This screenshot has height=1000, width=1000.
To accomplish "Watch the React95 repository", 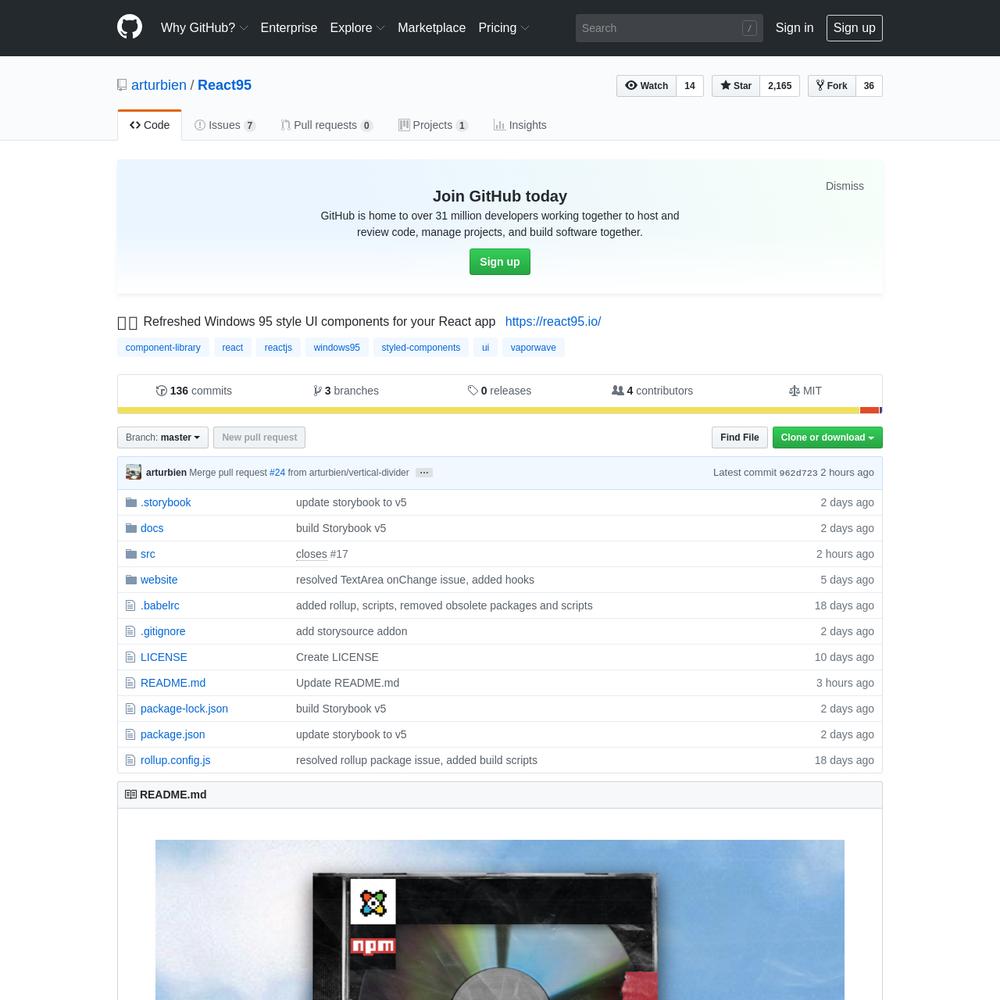I will [x=646, y=86].
